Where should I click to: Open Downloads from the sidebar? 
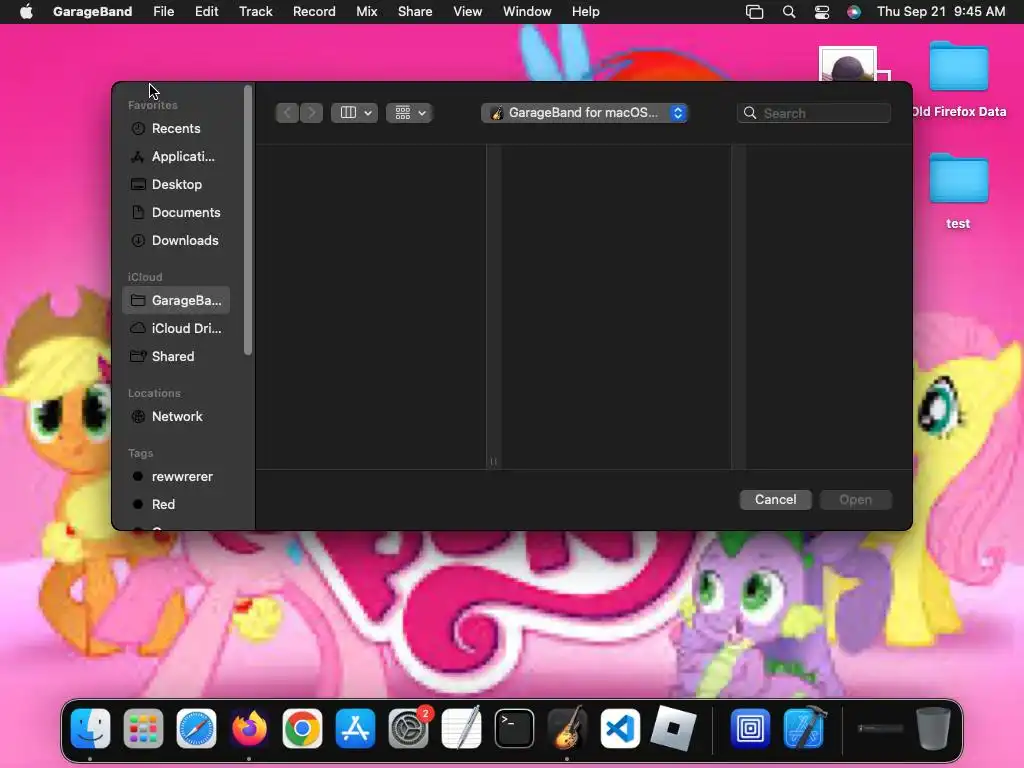176,241
